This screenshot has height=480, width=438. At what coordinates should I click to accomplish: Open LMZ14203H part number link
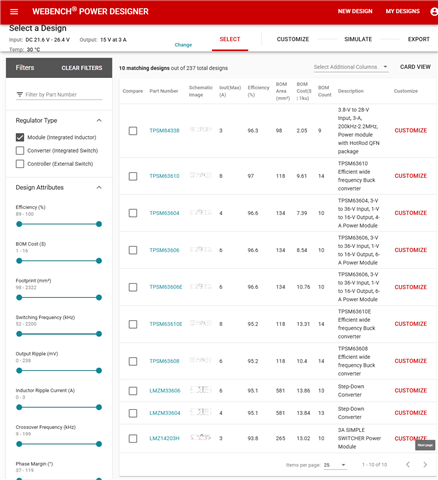[x=164, y=438]
